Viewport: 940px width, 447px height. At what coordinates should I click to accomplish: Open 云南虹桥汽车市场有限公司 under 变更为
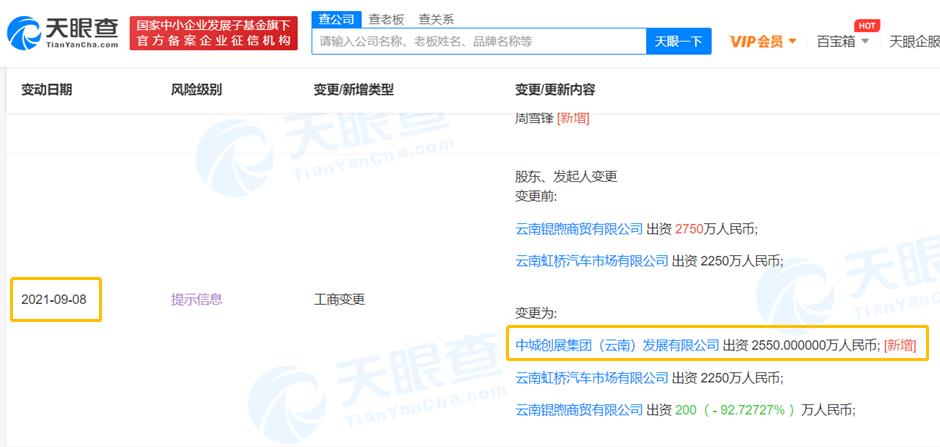[591, 378]
